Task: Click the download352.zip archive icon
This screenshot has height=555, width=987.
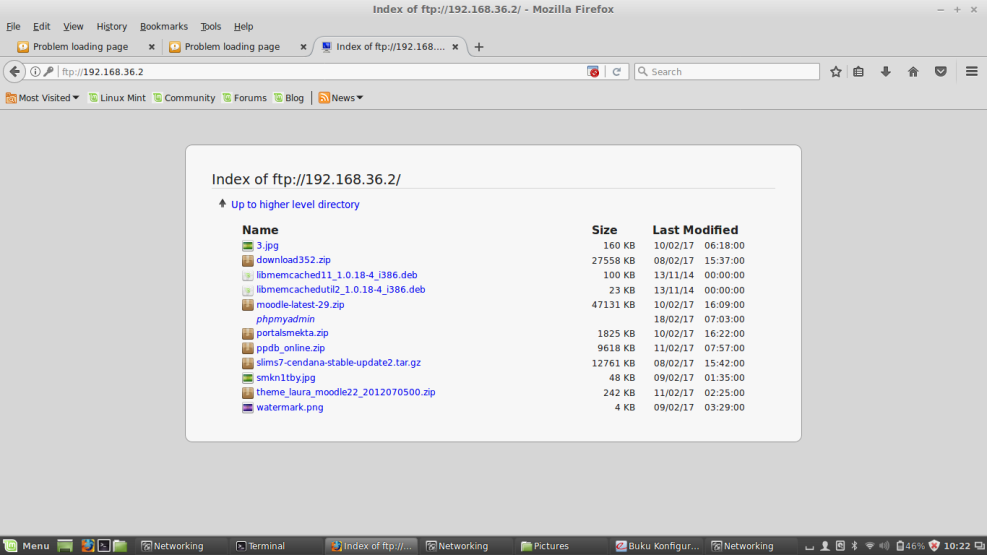Action: click(247, 261)
